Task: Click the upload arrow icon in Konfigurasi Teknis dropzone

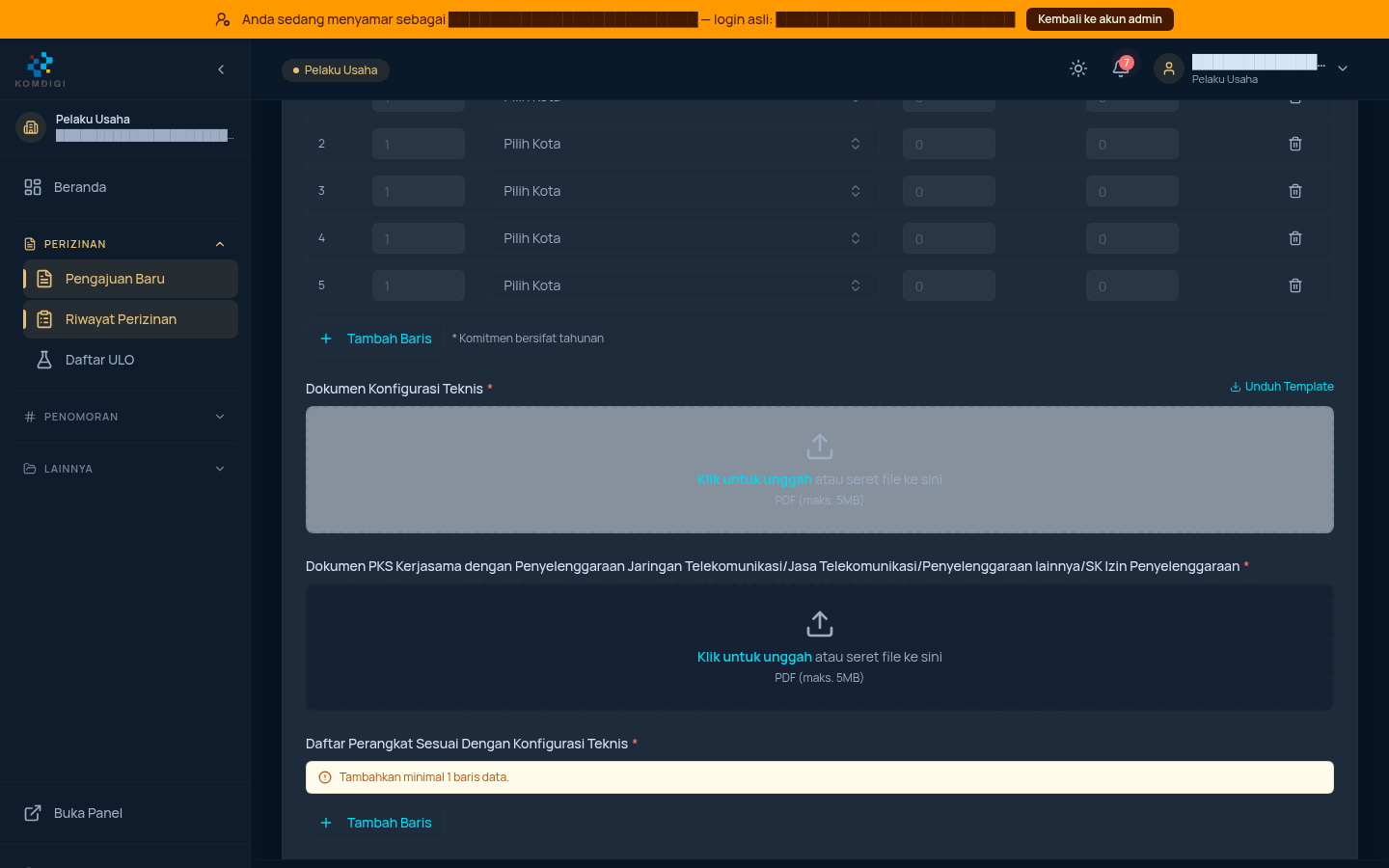Action: (820, 447)
